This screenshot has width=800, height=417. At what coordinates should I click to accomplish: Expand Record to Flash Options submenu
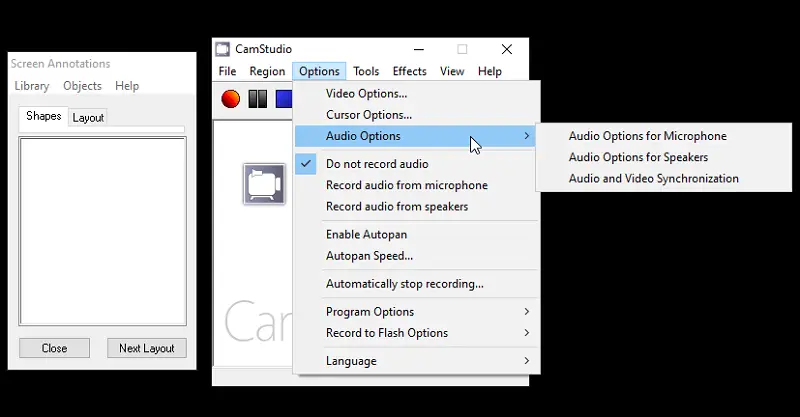[x=416, y=333]
